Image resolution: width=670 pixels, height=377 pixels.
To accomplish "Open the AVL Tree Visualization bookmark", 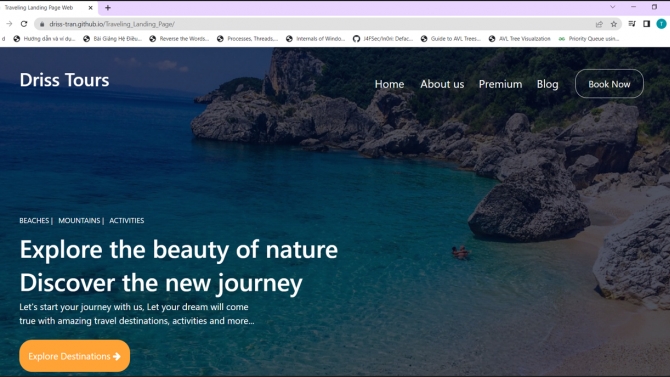I will pos(520,38).
